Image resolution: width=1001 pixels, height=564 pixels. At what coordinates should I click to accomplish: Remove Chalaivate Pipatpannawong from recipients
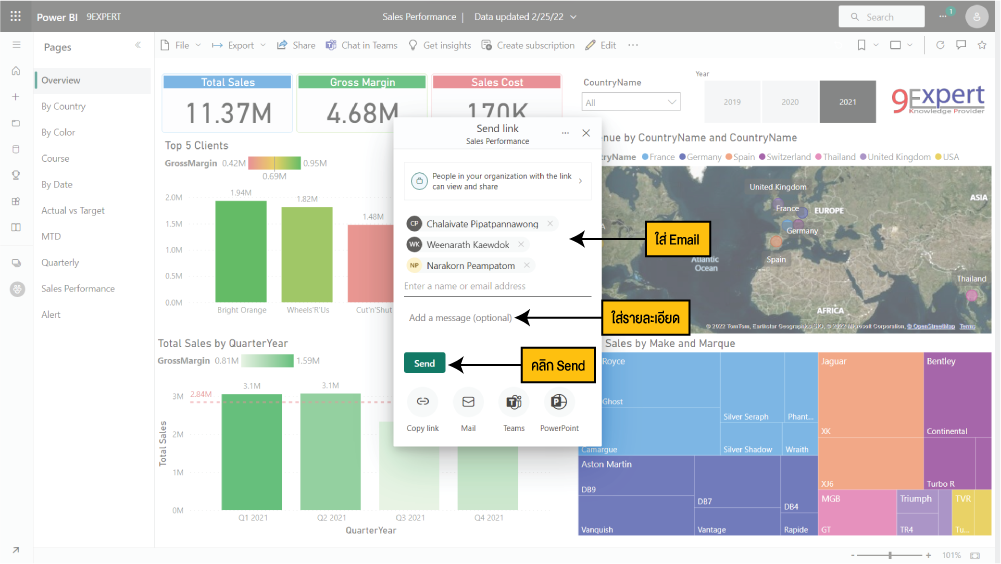[550, 224]
